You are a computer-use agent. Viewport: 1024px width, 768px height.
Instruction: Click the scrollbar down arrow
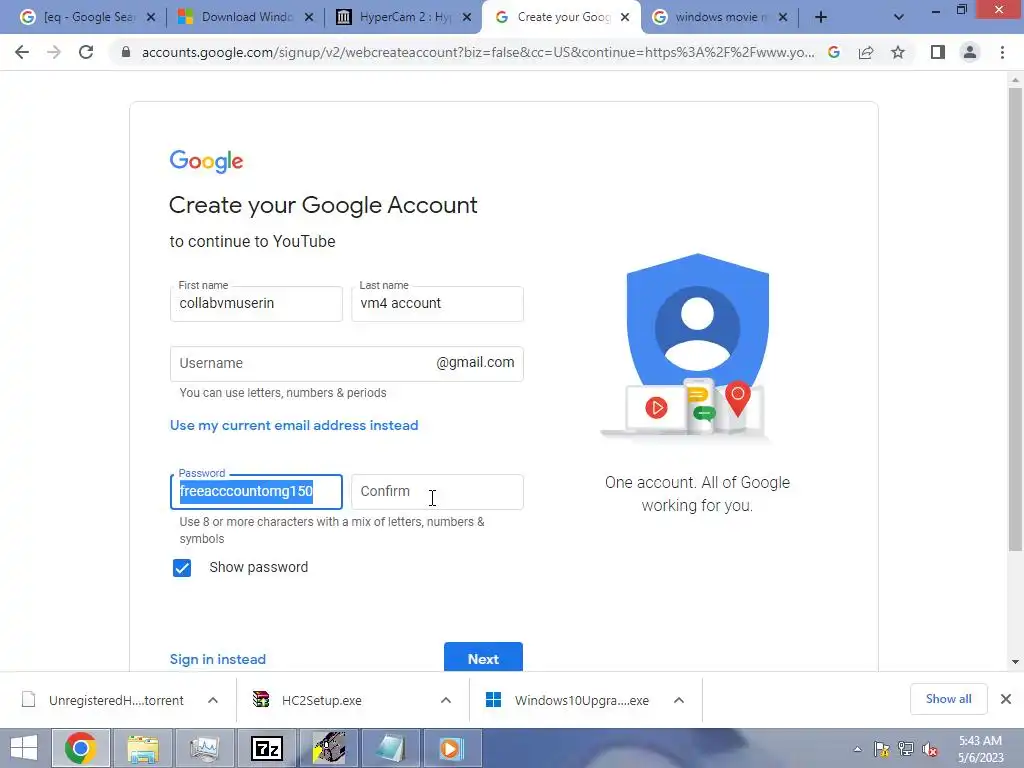point(1015,662)
